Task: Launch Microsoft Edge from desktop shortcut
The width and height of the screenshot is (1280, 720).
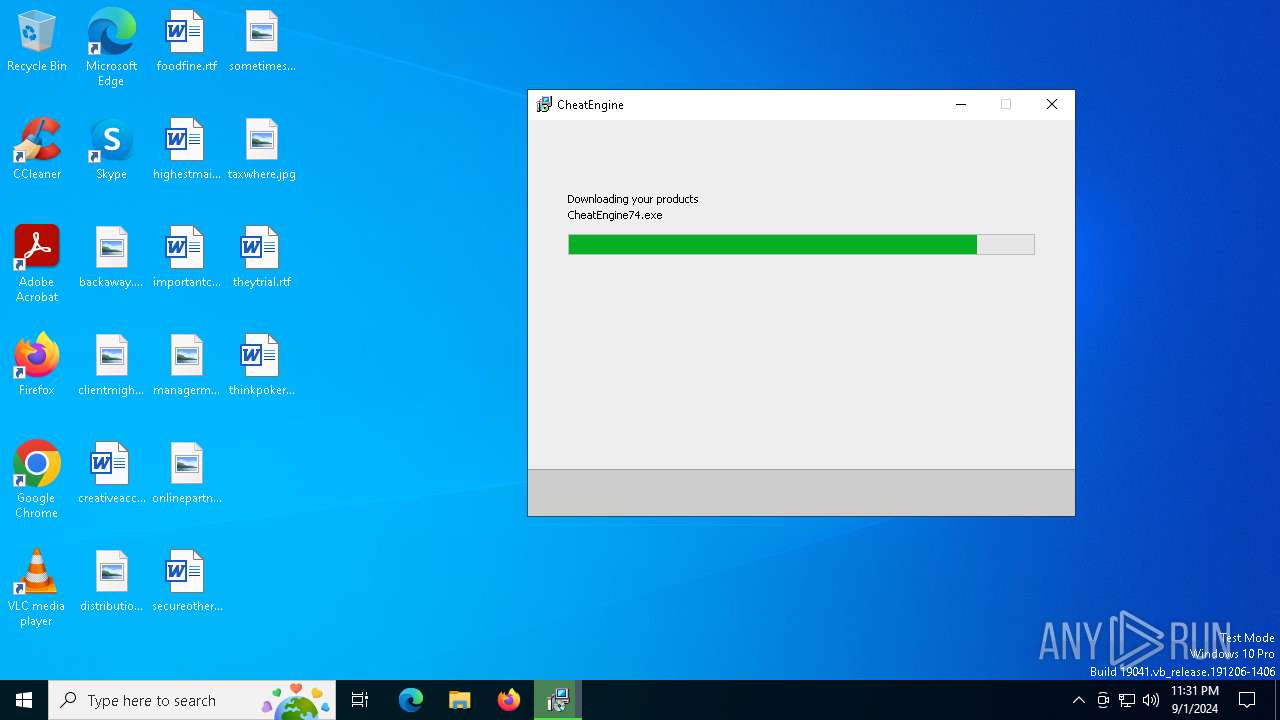Action: (111, 48)
